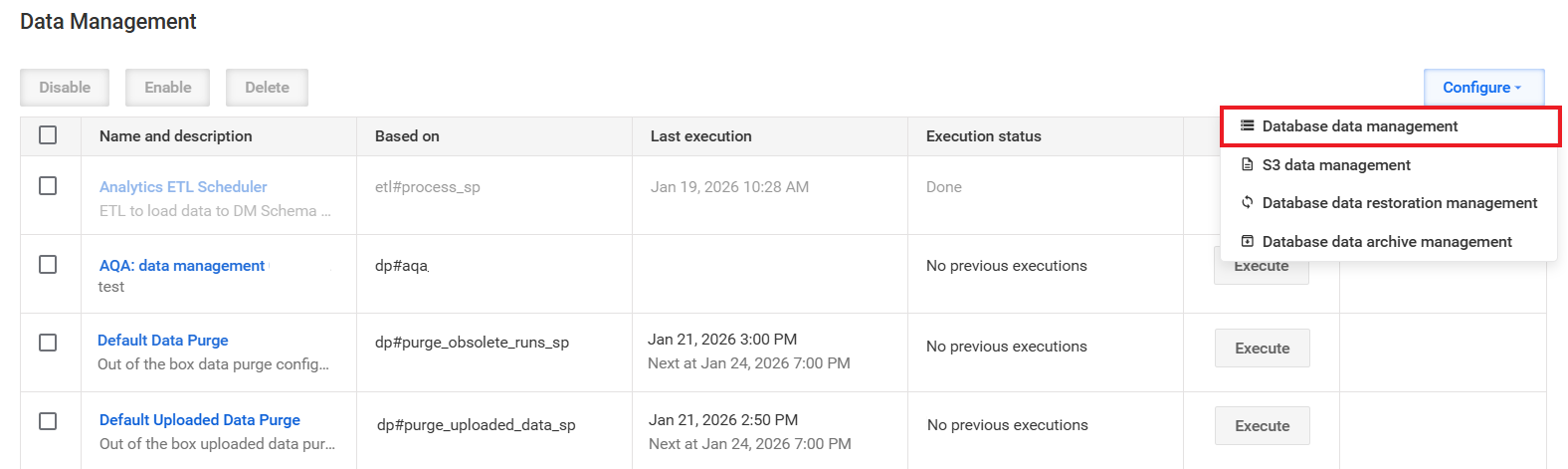The height and width of the screenshot is (469, 1568).
Task: Toggle the select-all checkbox in header
Action: 48,135
